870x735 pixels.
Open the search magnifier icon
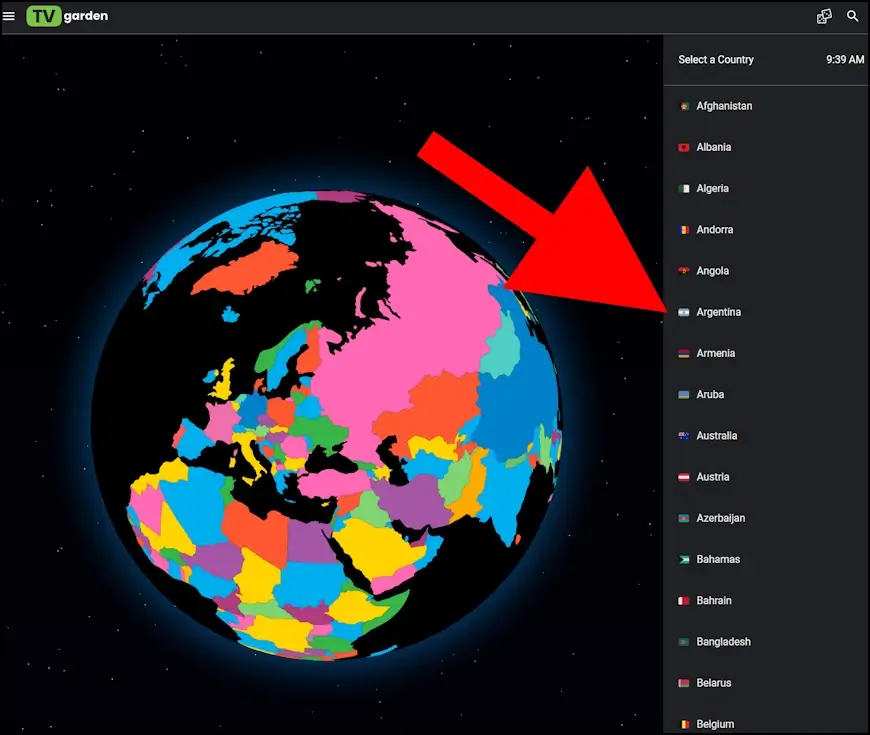pos(853,16)
